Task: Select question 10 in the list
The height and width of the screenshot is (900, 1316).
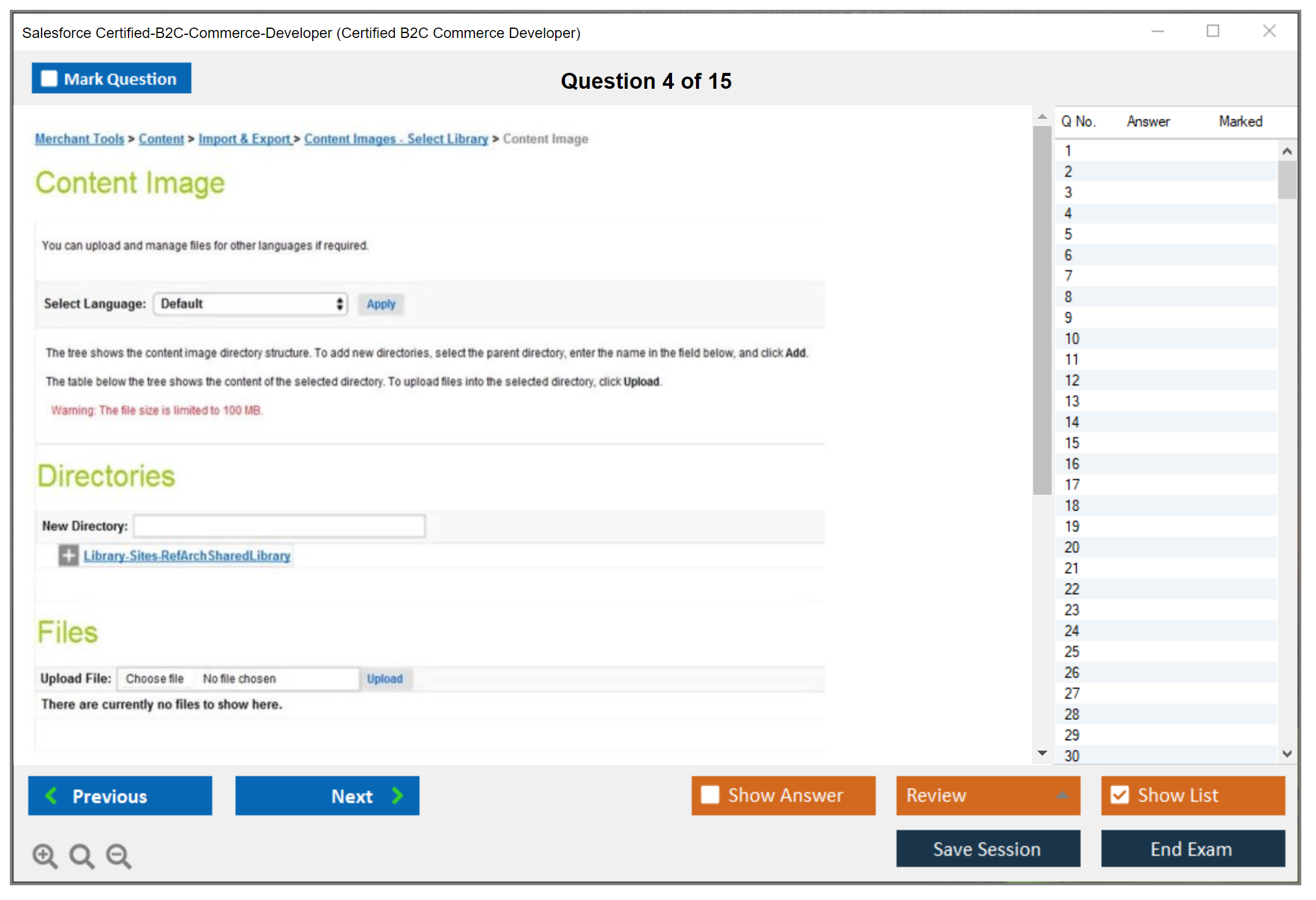Action: 1072,339
